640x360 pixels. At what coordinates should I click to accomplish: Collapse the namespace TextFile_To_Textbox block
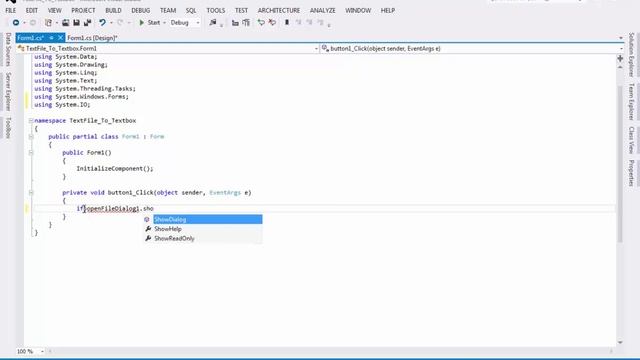[x=31, y=121]
